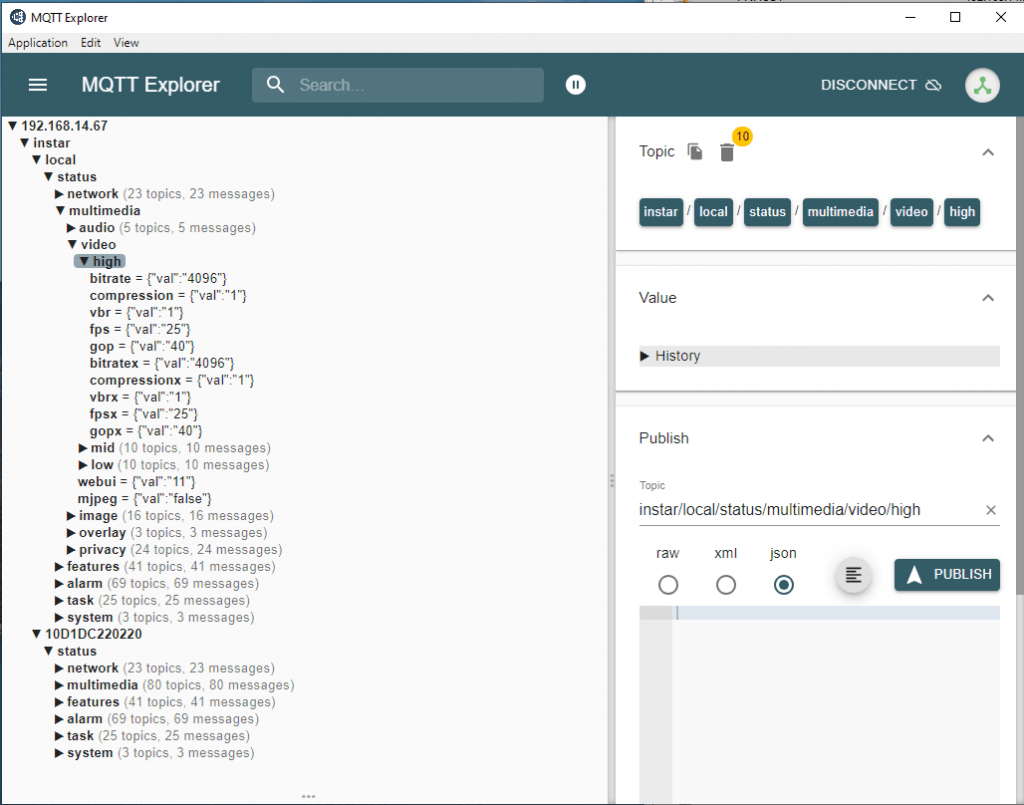Select the raw payload format
The height and width of the screenshot is (805, 1024).
pos(668,585)
